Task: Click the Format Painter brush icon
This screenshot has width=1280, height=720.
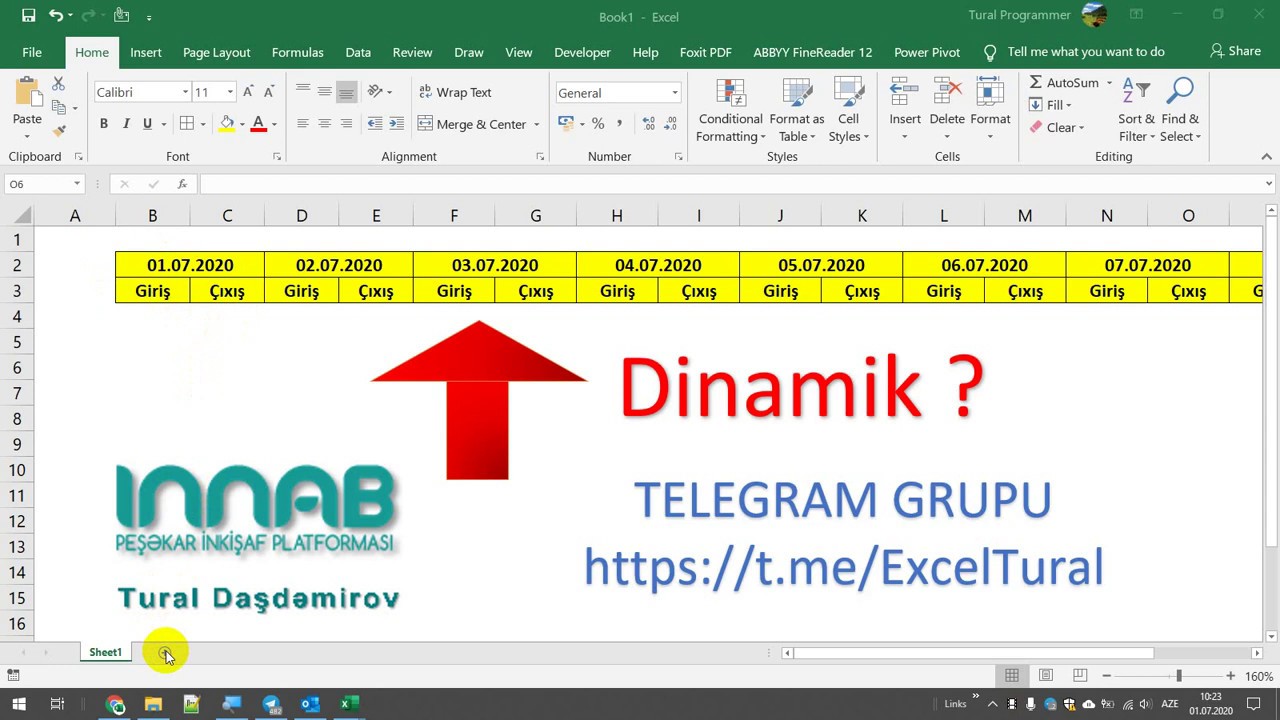Action: click(58, 130)
